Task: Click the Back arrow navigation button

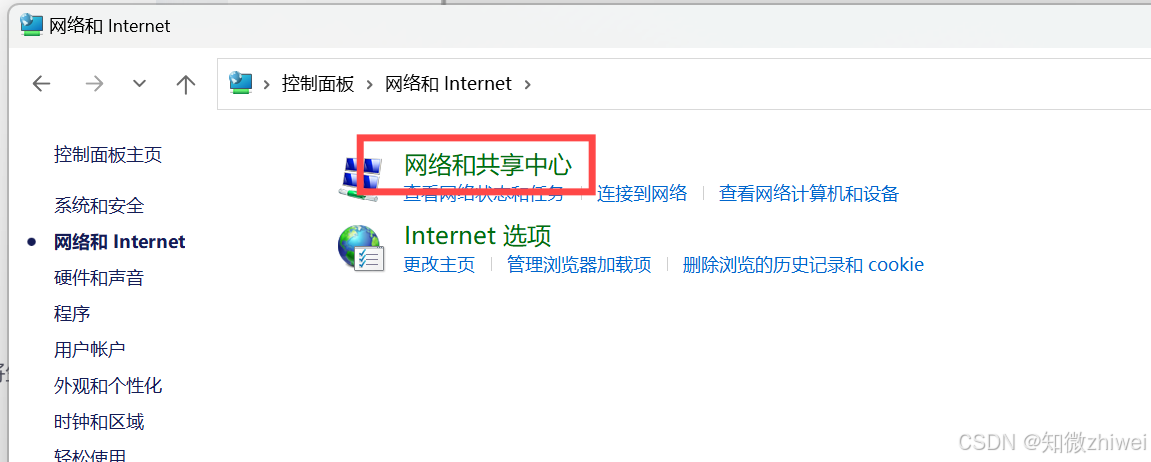Action: pyautogui.click(x=42, y=84)
